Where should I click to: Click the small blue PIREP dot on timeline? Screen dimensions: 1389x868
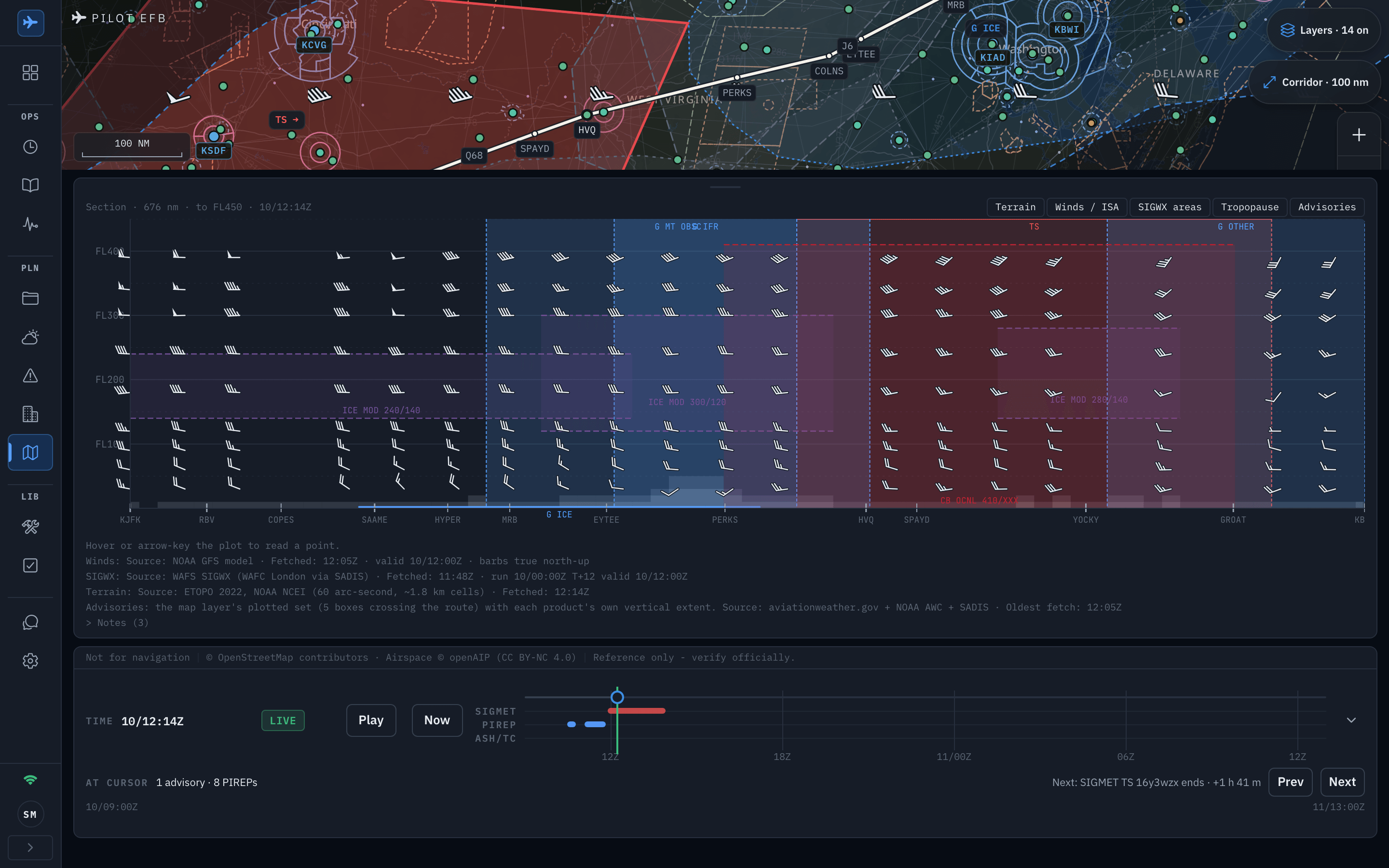pyautogui.click(x=571, y=724)
